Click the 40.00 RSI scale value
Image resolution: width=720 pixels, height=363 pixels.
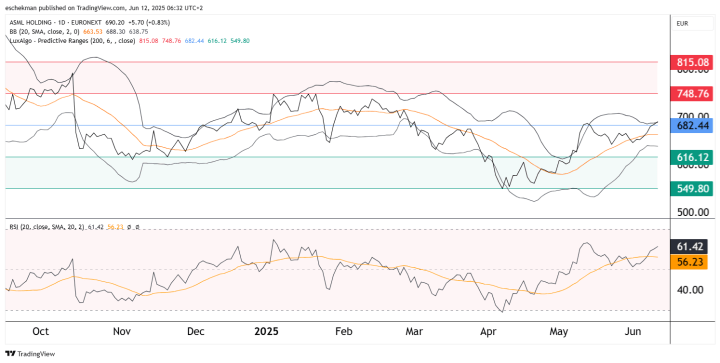(690, 290)
